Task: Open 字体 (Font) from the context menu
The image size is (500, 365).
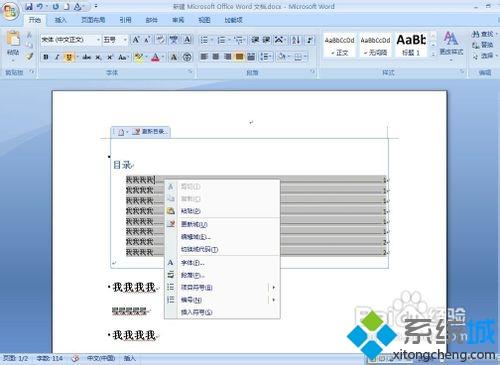Action: click(222, 263)
